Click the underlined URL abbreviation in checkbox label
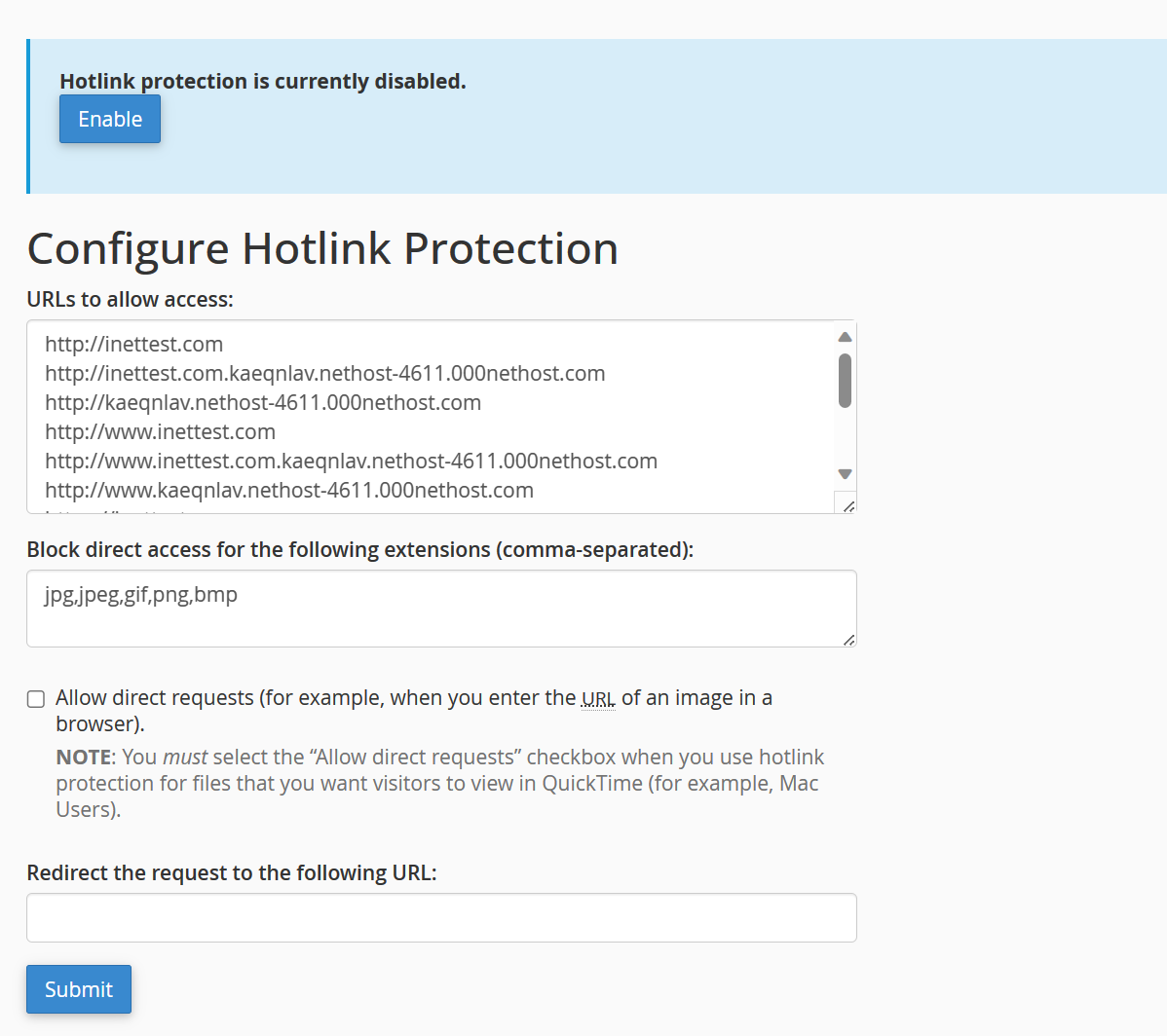 (598, 698)
